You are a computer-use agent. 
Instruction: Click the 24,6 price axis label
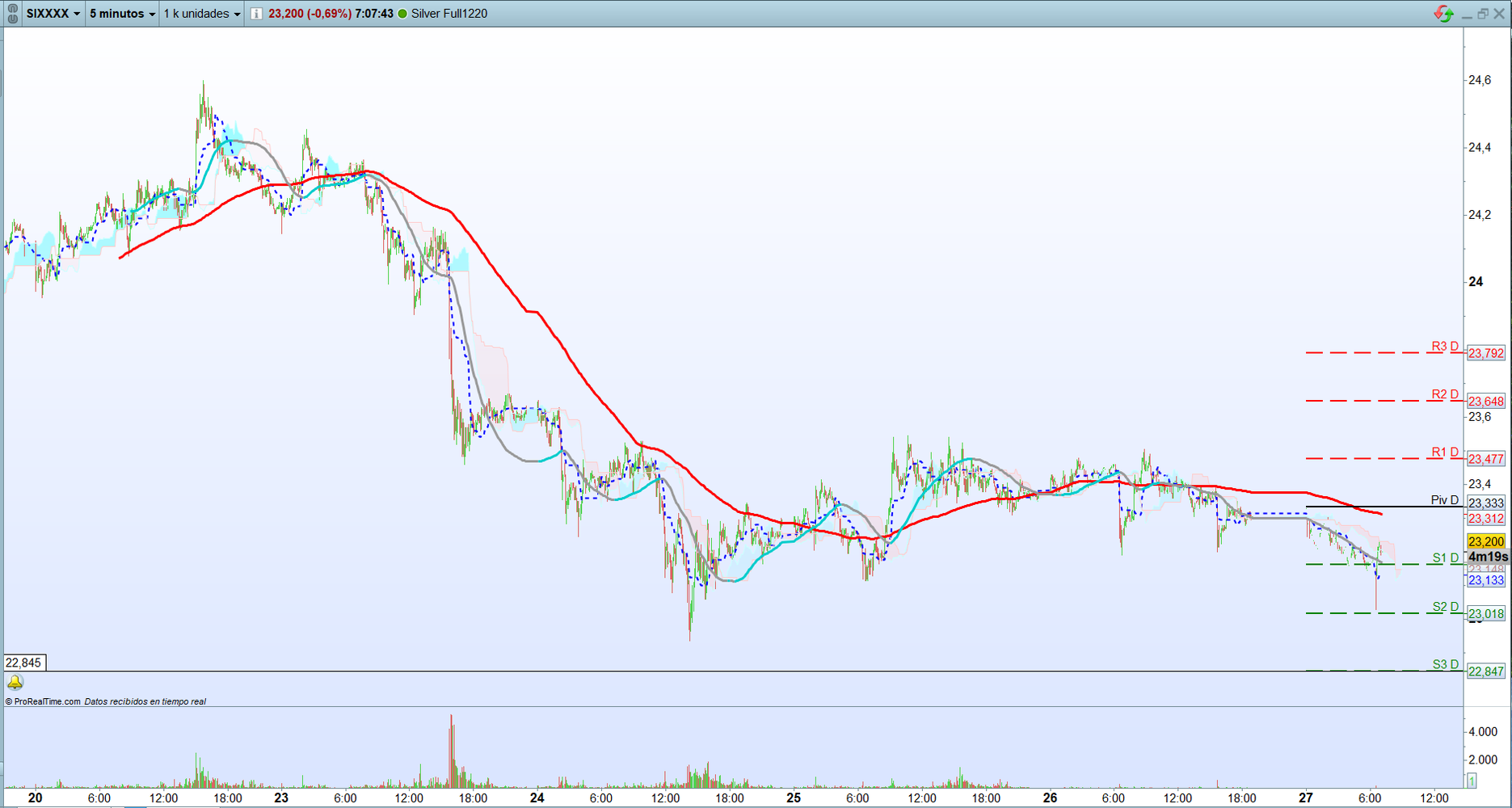tap(1480, 80)
